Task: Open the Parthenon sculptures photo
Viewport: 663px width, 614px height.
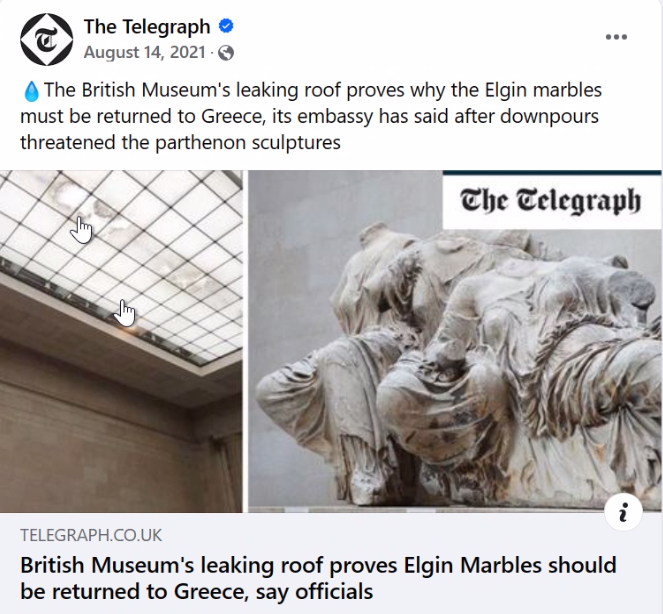Action: 455,341
